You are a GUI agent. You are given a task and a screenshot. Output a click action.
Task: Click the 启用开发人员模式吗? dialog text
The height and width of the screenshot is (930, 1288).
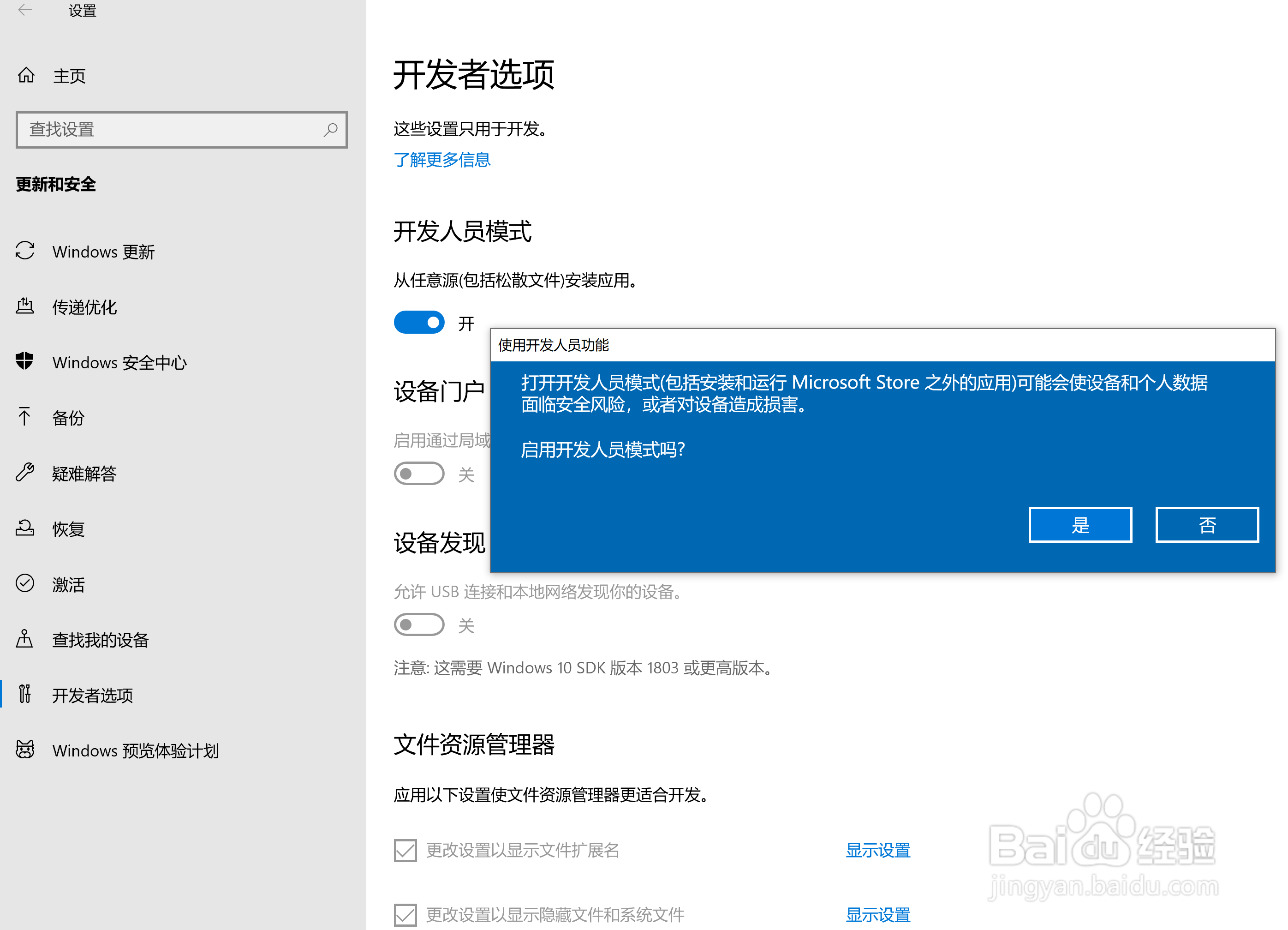click(x=603, y=450)
